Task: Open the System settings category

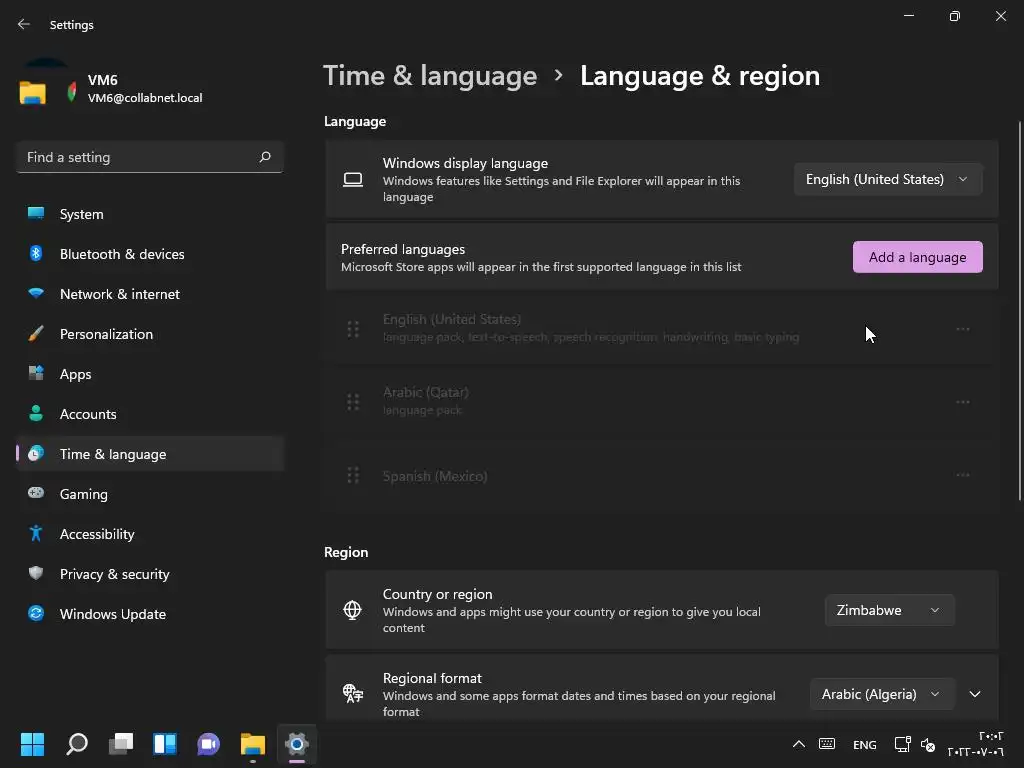Action: [150, 214]
